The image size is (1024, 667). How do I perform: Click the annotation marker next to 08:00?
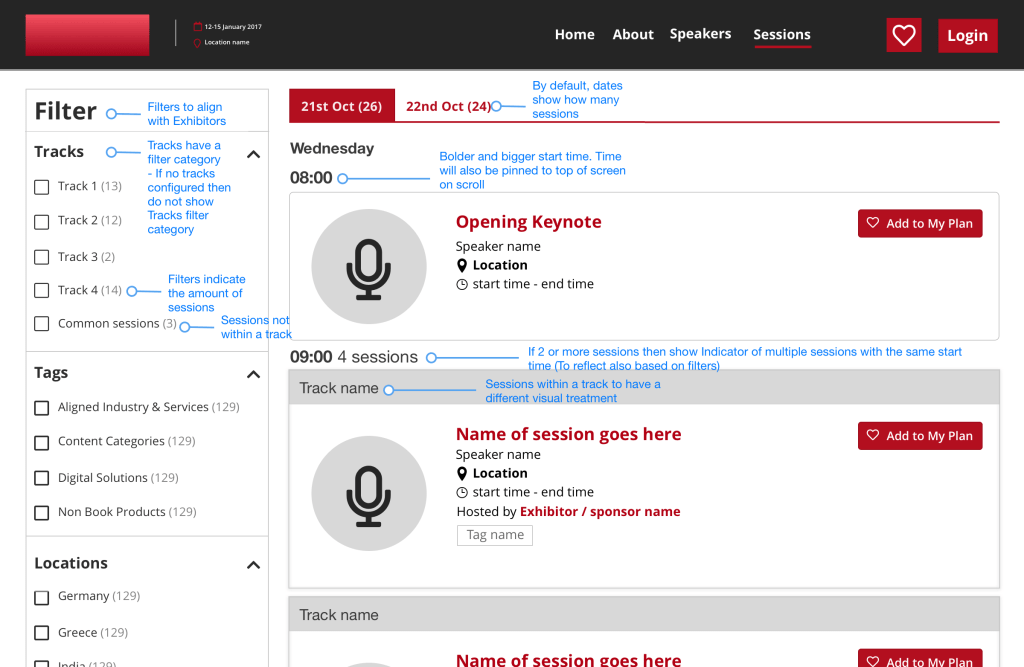(342, 179)
